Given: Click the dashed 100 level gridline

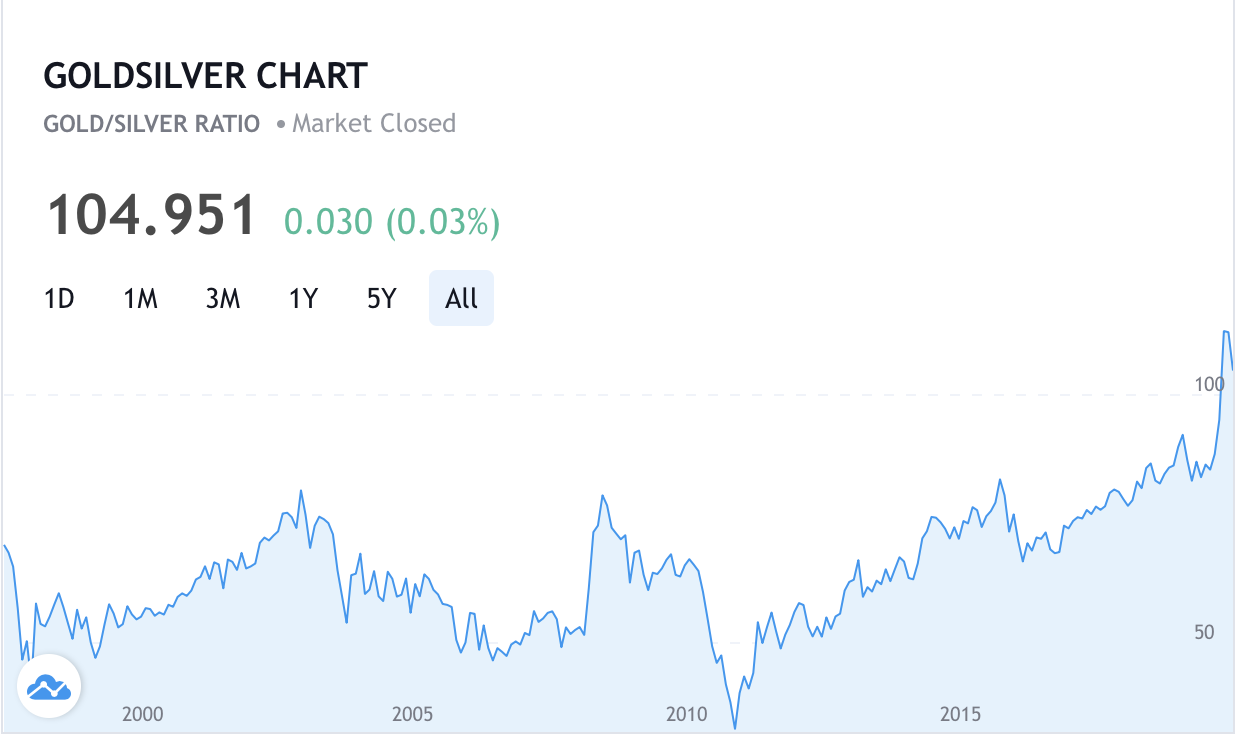Looking at the screenshot, I should point(600,396).
